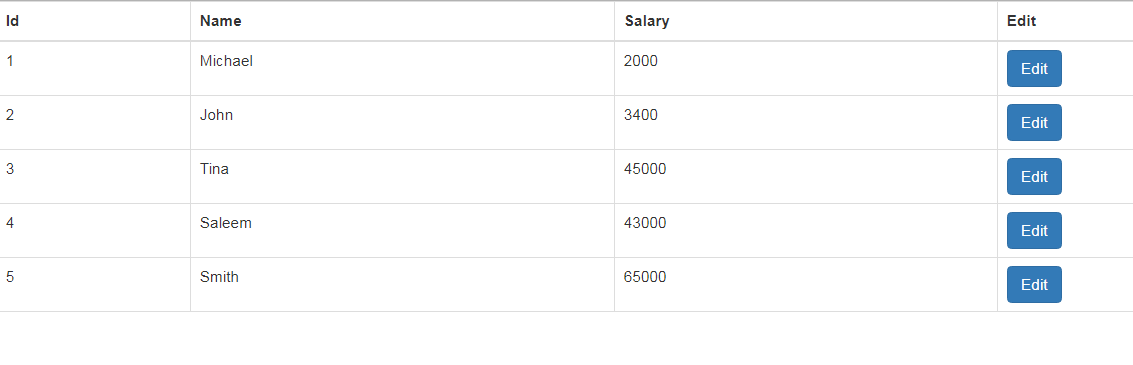
Task: Click the salary value 2000
Action: (x=641, y=61)
